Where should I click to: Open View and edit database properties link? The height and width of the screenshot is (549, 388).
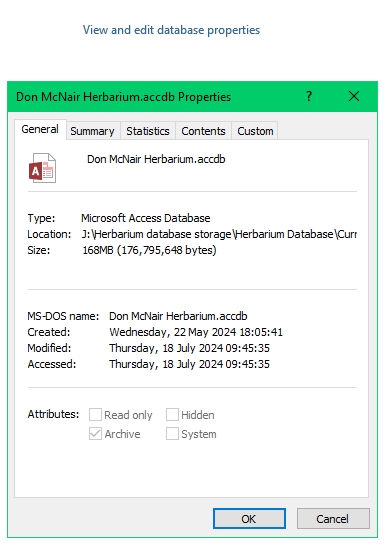point(171,30)
